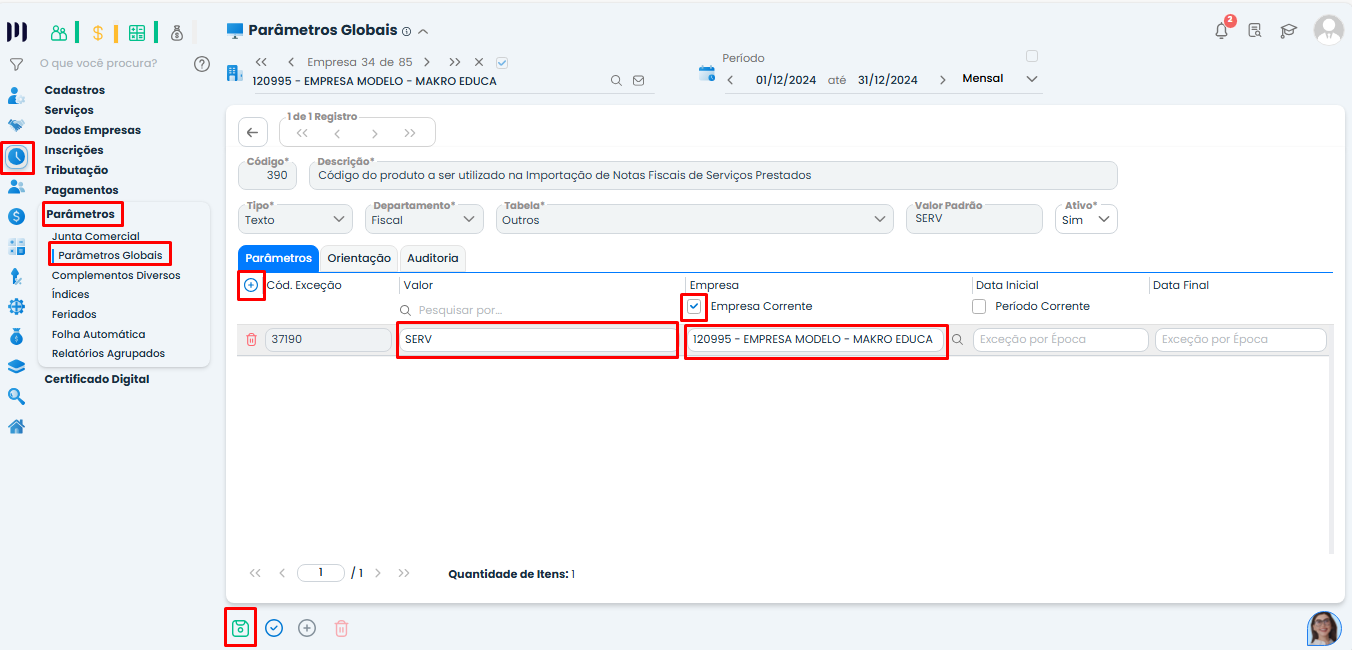
Task: Click the people module icon in top bar
Action: (59, 32)
